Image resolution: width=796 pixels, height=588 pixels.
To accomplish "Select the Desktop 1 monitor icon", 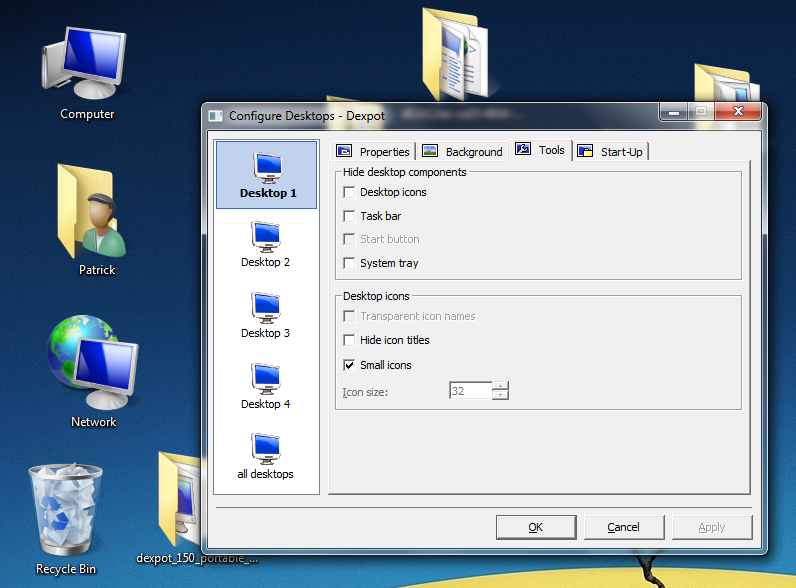I will (268, 168).
